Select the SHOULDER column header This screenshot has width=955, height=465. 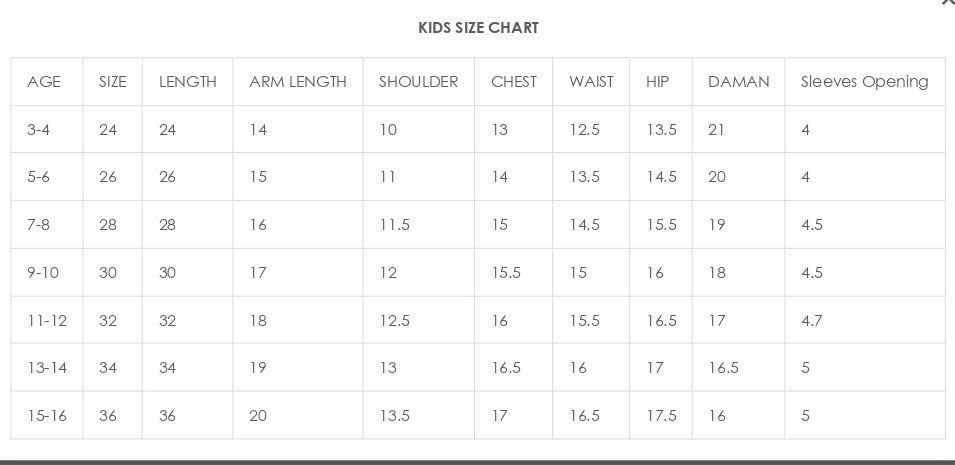coord(418,82)
